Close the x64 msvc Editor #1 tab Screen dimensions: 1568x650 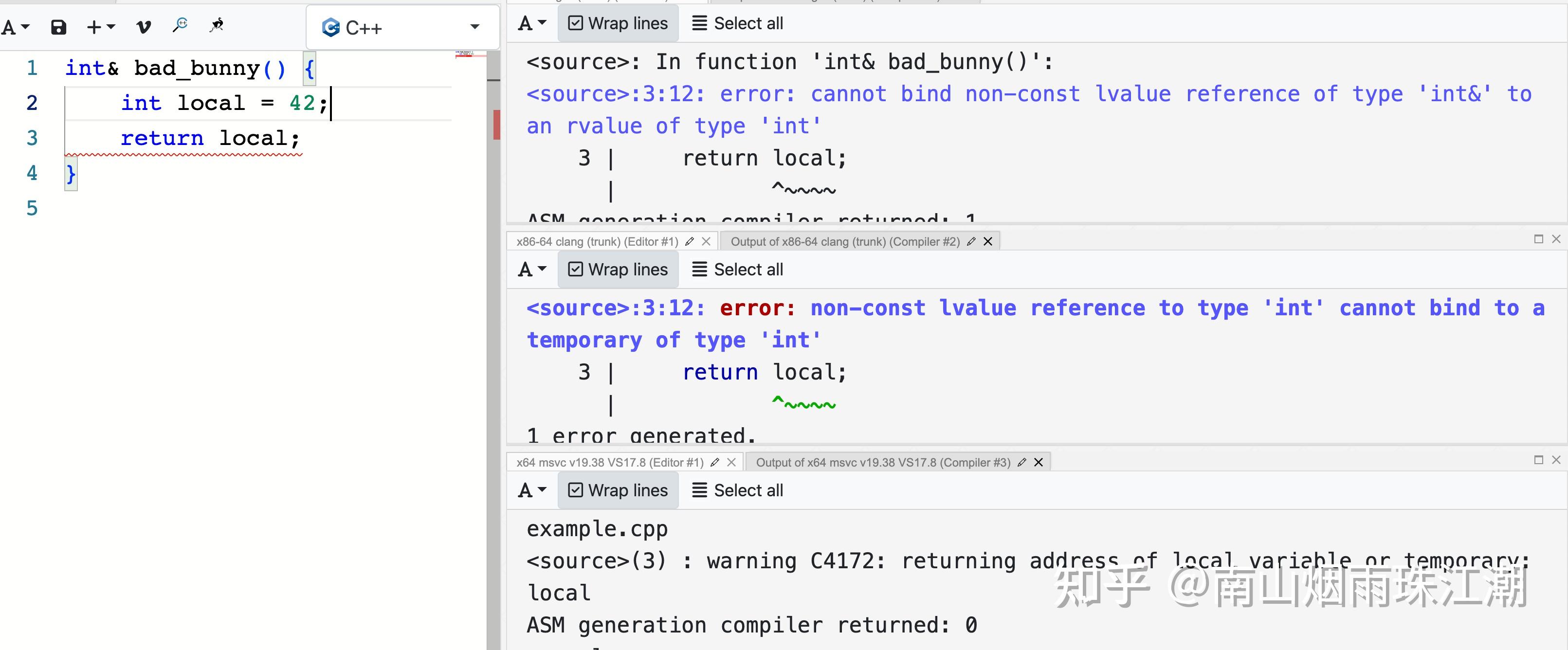731,463
